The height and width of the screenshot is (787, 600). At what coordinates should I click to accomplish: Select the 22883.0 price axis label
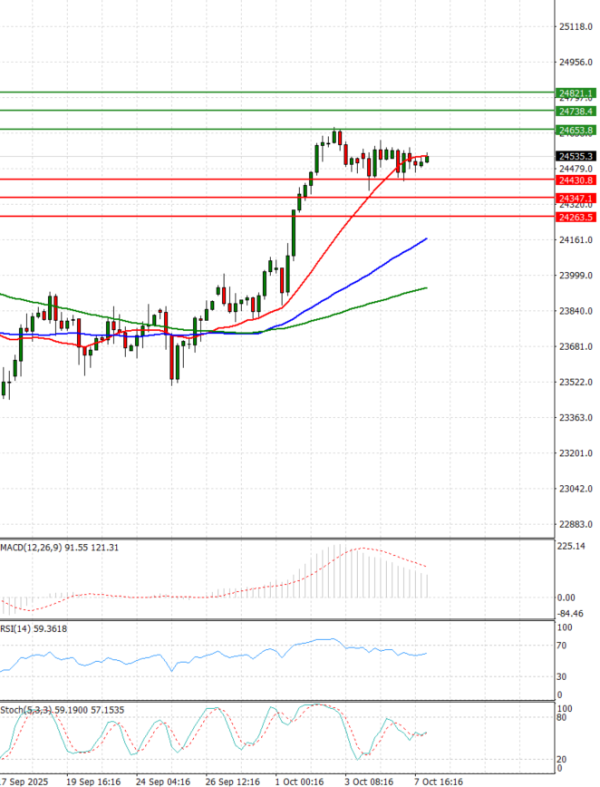coord(578,524)
